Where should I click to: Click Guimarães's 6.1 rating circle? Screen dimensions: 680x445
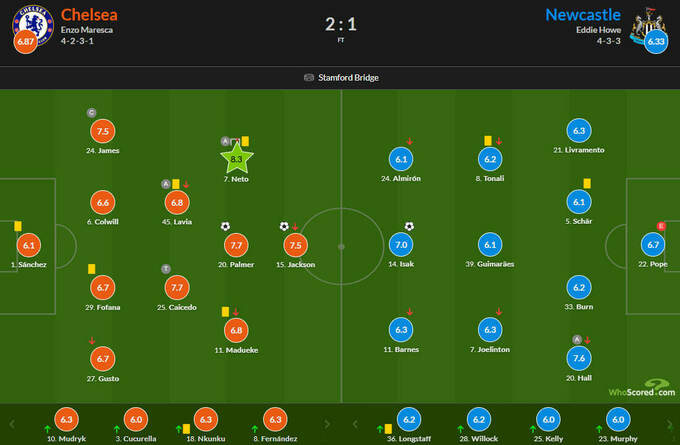pos(490,244)
